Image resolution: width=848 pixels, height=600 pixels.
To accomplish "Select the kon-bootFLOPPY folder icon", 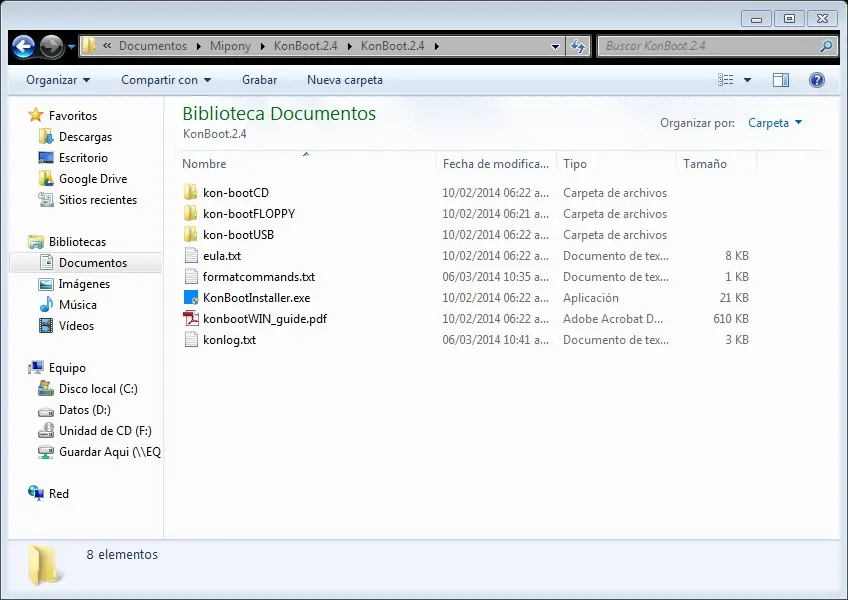I will (190, 214).
